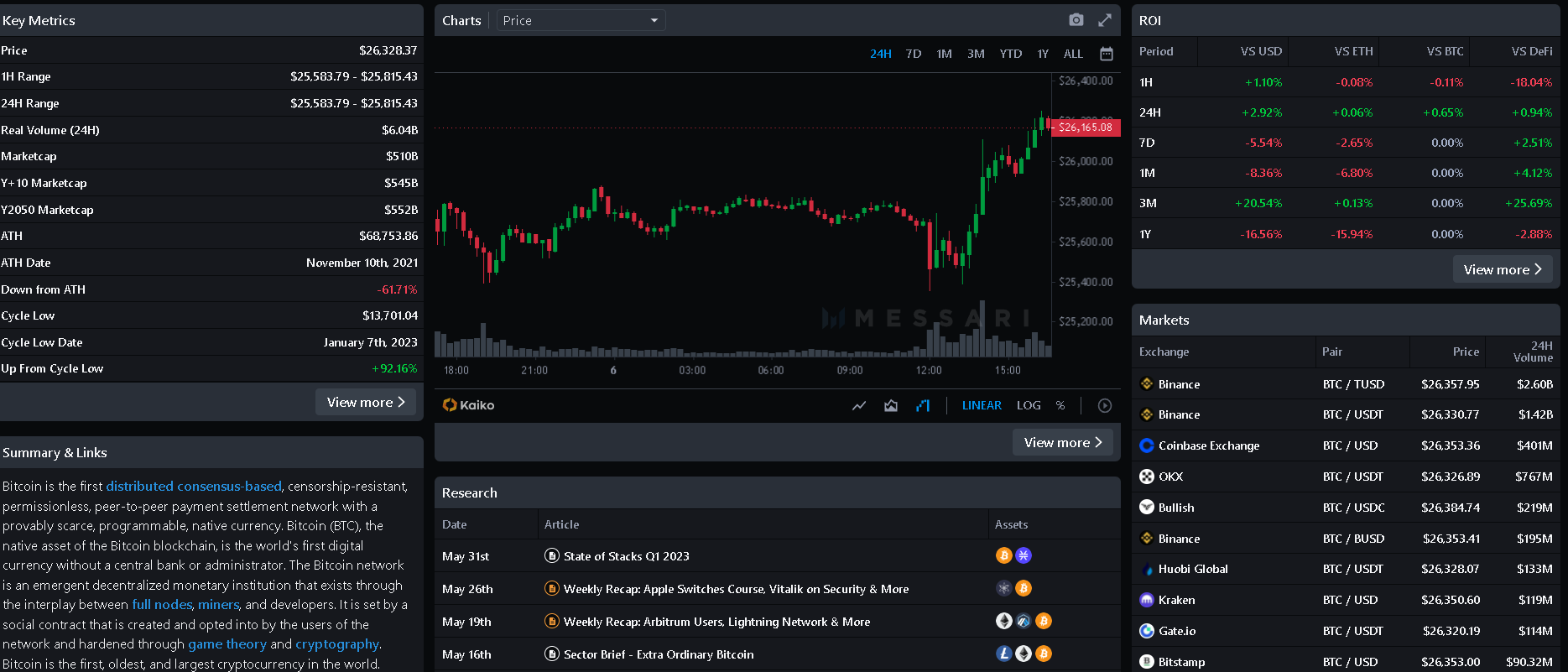Select the ALL chart timeframe

pos(1073,54)
